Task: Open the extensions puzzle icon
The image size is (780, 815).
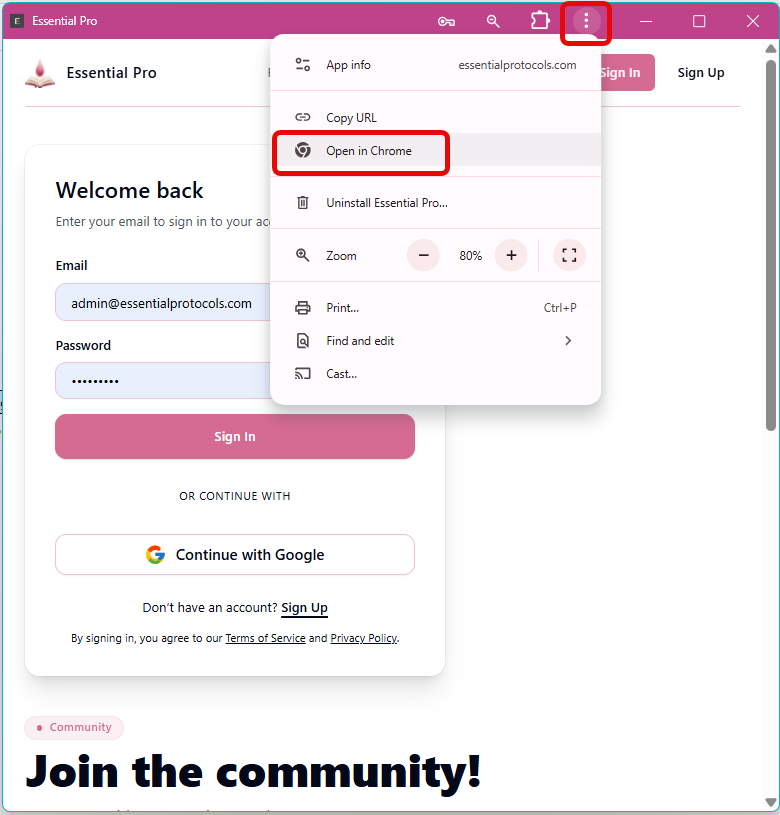Action: (540, 21)
